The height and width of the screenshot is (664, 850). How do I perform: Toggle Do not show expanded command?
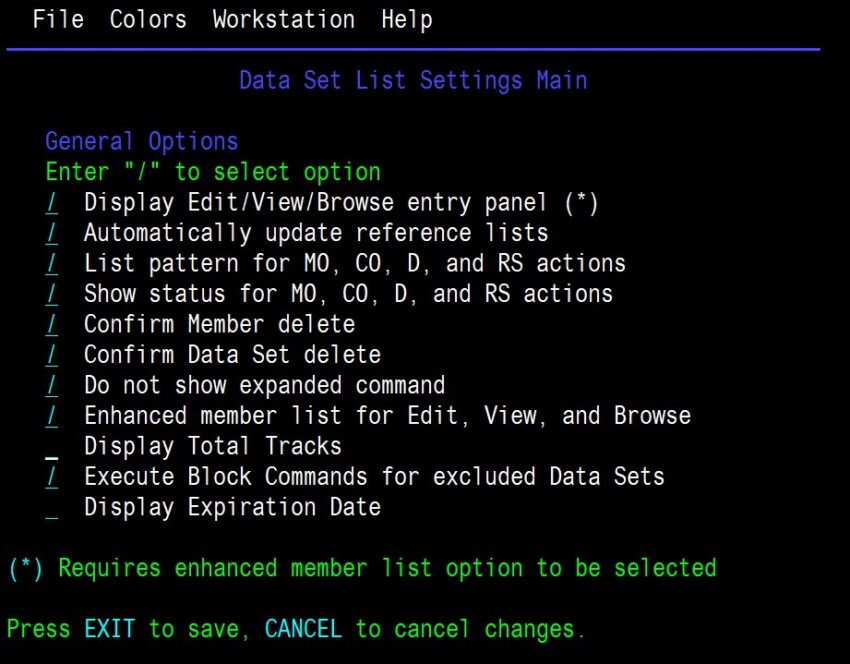point(52,385)
